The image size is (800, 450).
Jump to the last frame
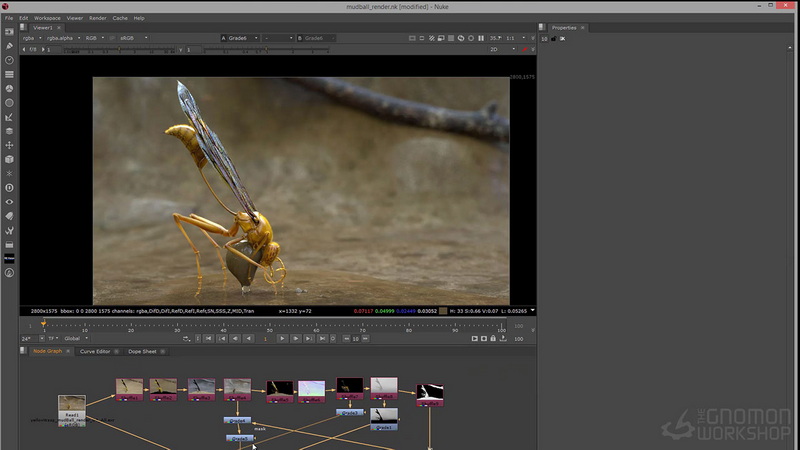click(x=322, y=338)
